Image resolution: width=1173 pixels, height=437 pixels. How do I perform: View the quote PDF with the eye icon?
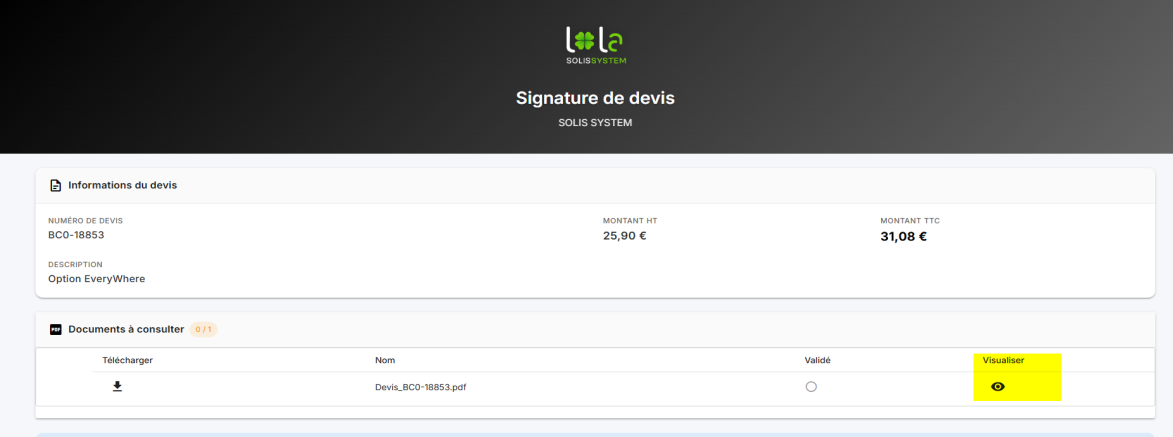tap(997, 387)
